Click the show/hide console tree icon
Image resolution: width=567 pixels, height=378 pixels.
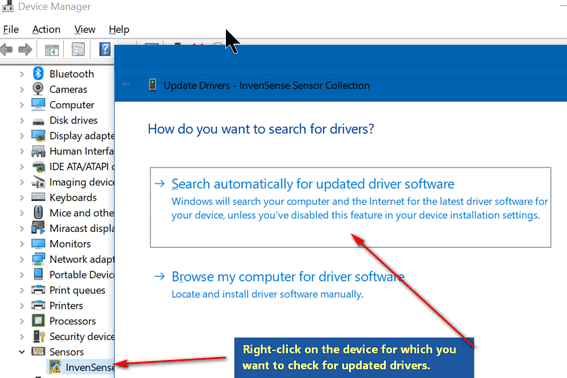52,50
